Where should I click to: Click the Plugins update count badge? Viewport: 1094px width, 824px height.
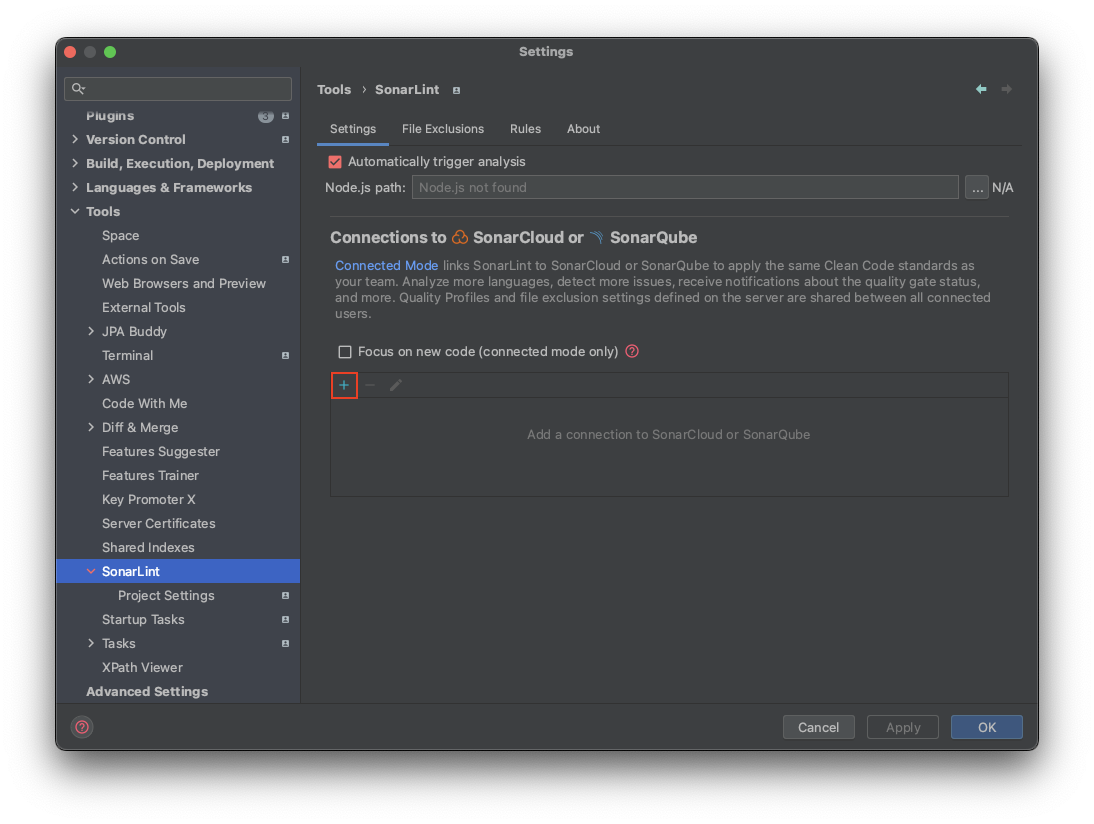coord(266,116)
